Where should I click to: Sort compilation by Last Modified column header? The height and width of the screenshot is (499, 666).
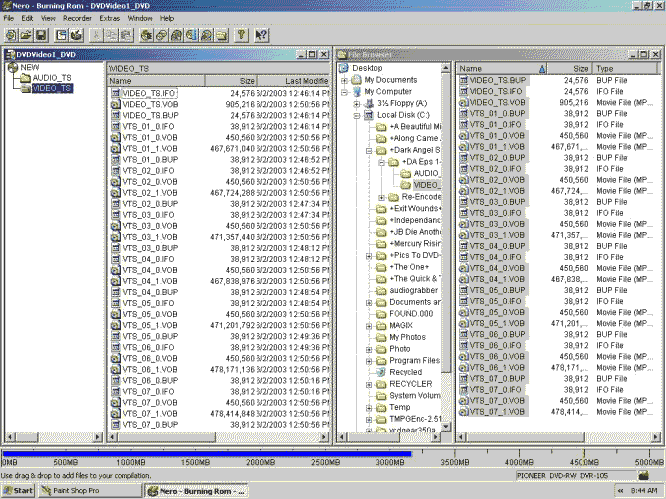point(293,81)
